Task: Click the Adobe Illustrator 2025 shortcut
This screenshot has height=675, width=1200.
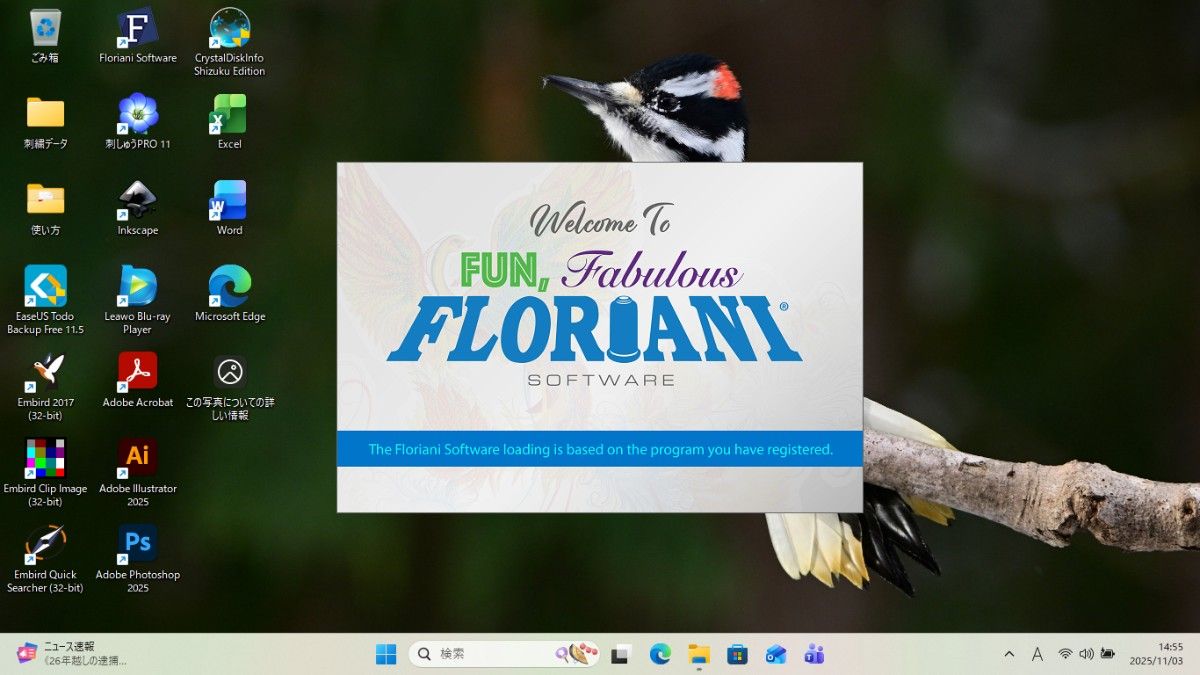Action: pyautogui.click(x=138, y=459)
